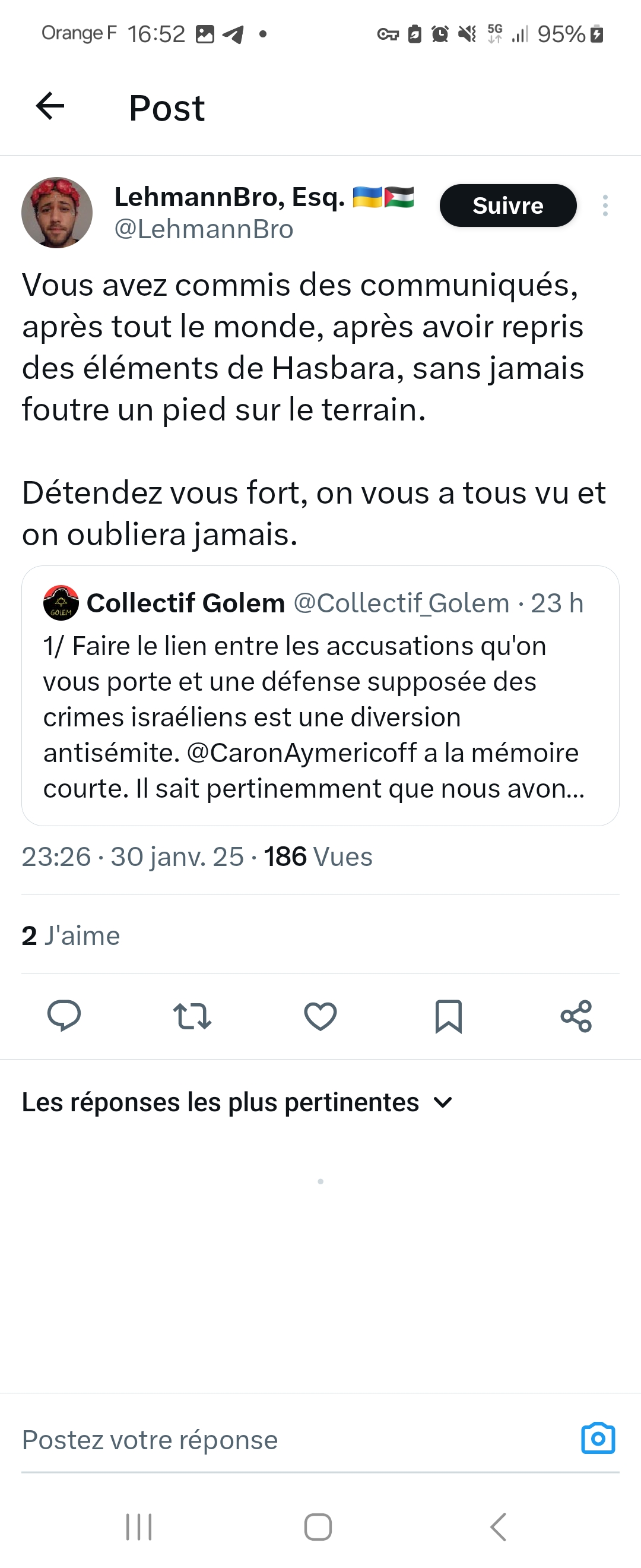View the 2 J'aime likes list

click(x=71, y=935)
